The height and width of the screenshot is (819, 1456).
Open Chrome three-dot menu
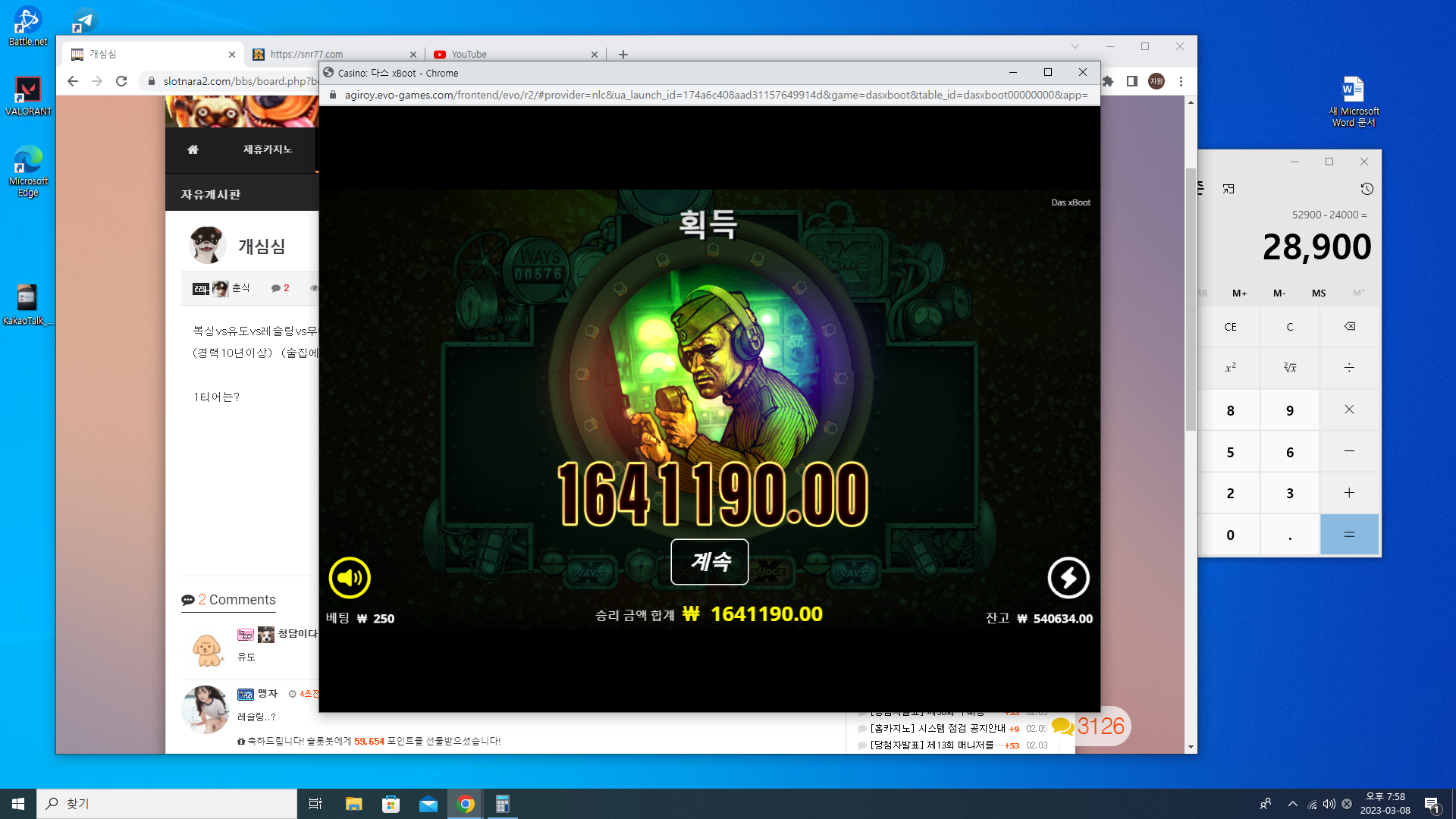(x=1181, y=81)
